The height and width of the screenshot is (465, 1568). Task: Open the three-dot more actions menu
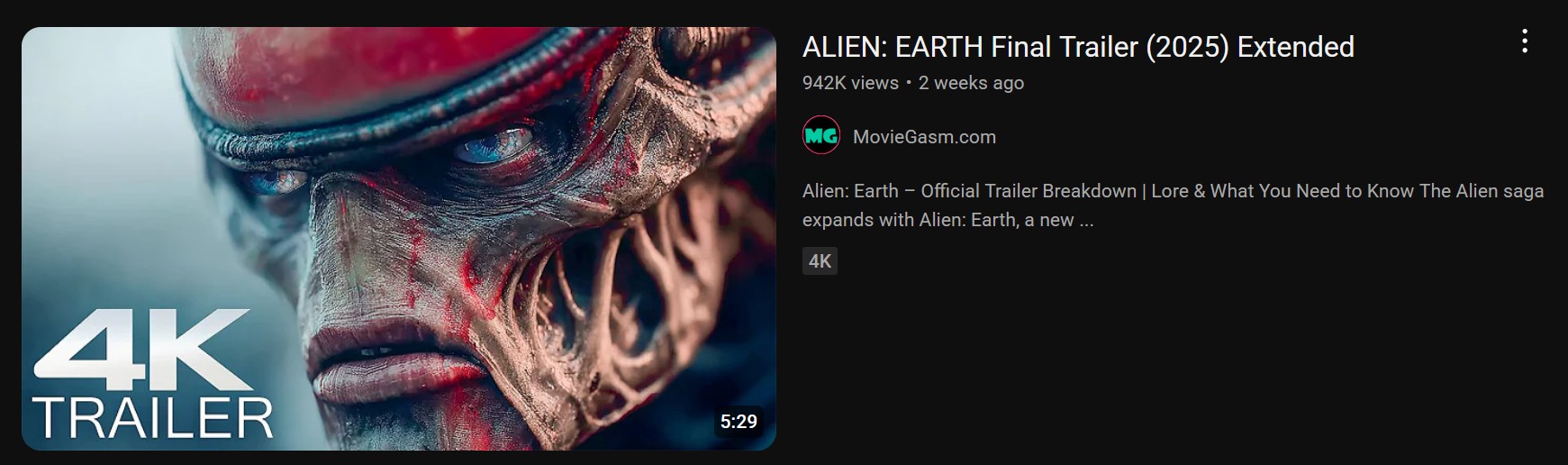point(1524,41)
